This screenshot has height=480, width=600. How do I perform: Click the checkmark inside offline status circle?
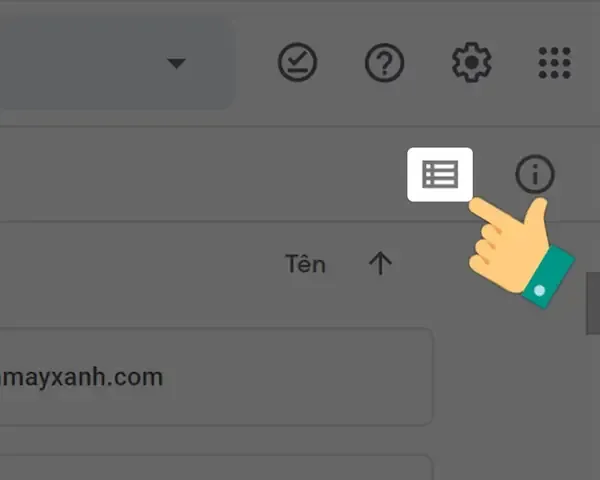point(298,59)
